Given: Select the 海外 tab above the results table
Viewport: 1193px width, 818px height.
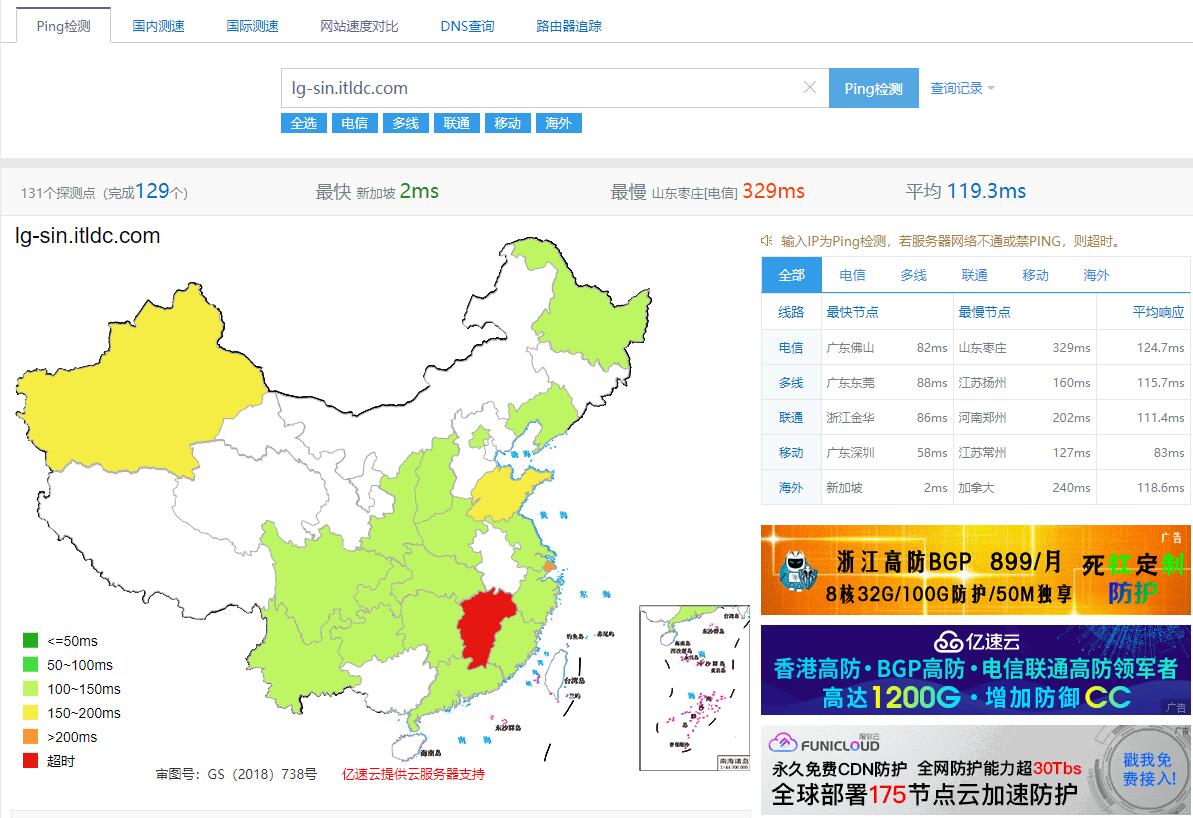Looking at the screenshot, I should (x=1096, y=275).
